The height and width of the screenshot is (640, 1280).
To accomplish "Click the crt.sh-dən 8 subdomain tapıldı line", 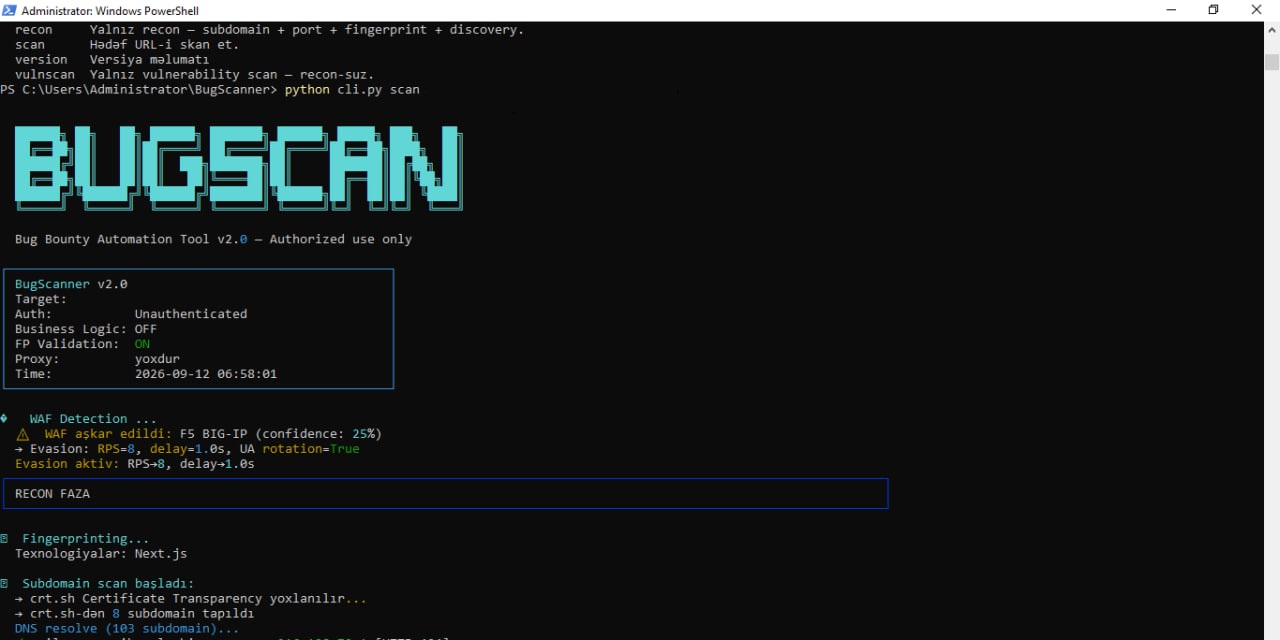I will [135, 614].
